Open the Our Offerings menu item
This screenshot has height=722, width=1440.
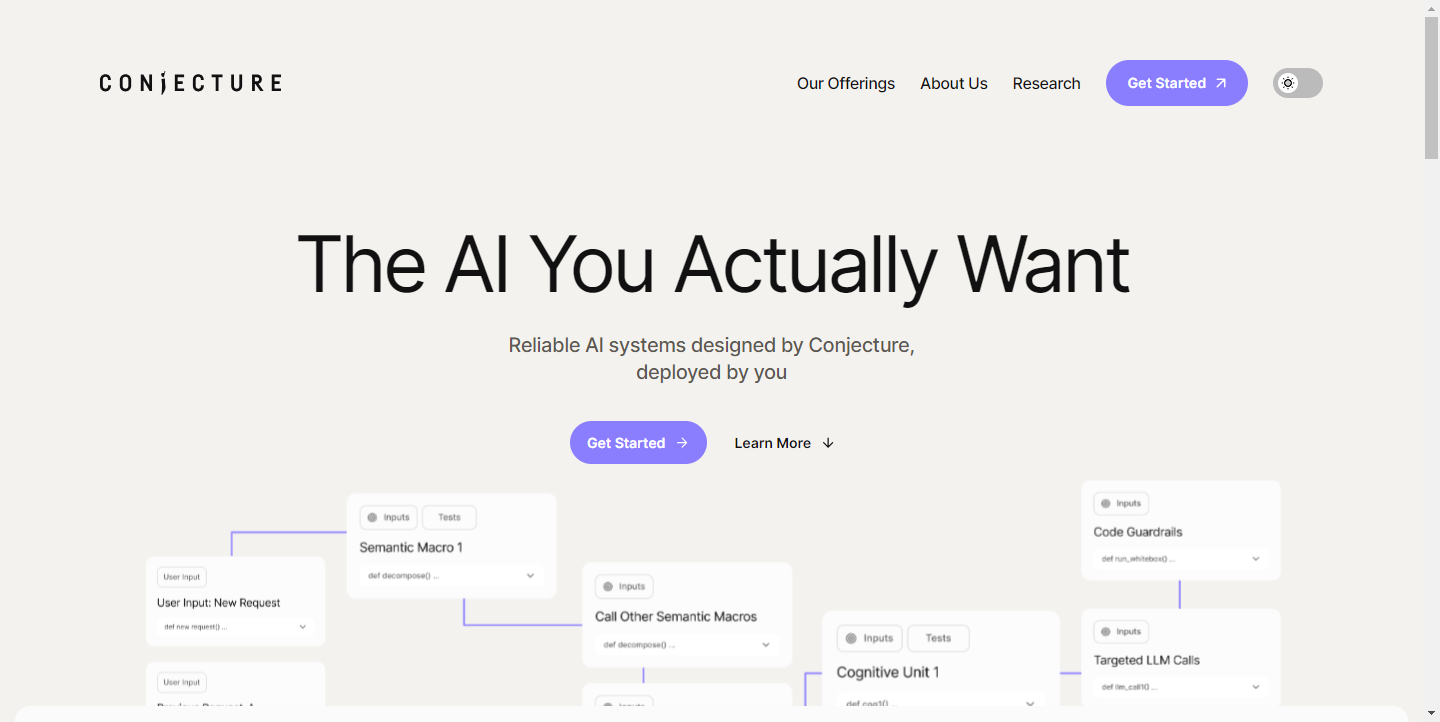point(846,84)
